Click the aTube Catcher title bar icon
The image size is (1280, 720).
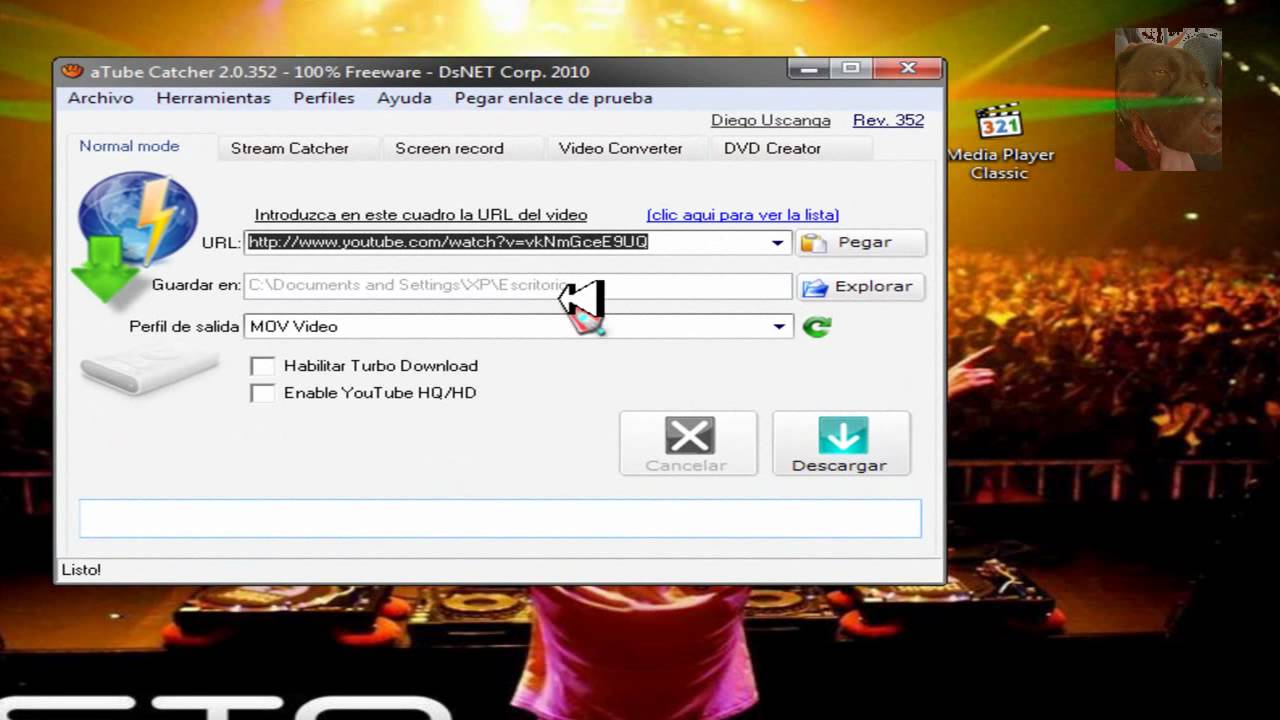71,71
